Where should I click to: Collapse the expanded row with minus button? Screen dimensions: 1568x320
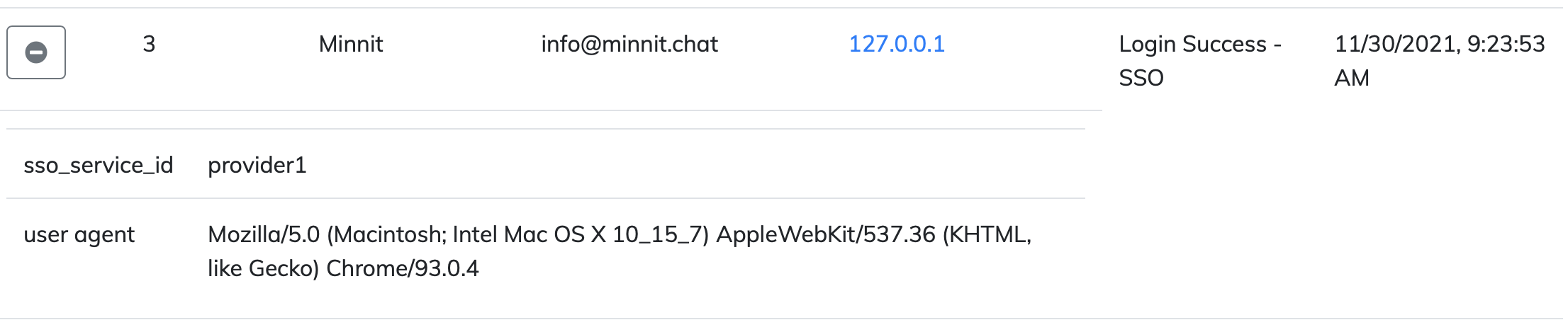pos(36,52)
